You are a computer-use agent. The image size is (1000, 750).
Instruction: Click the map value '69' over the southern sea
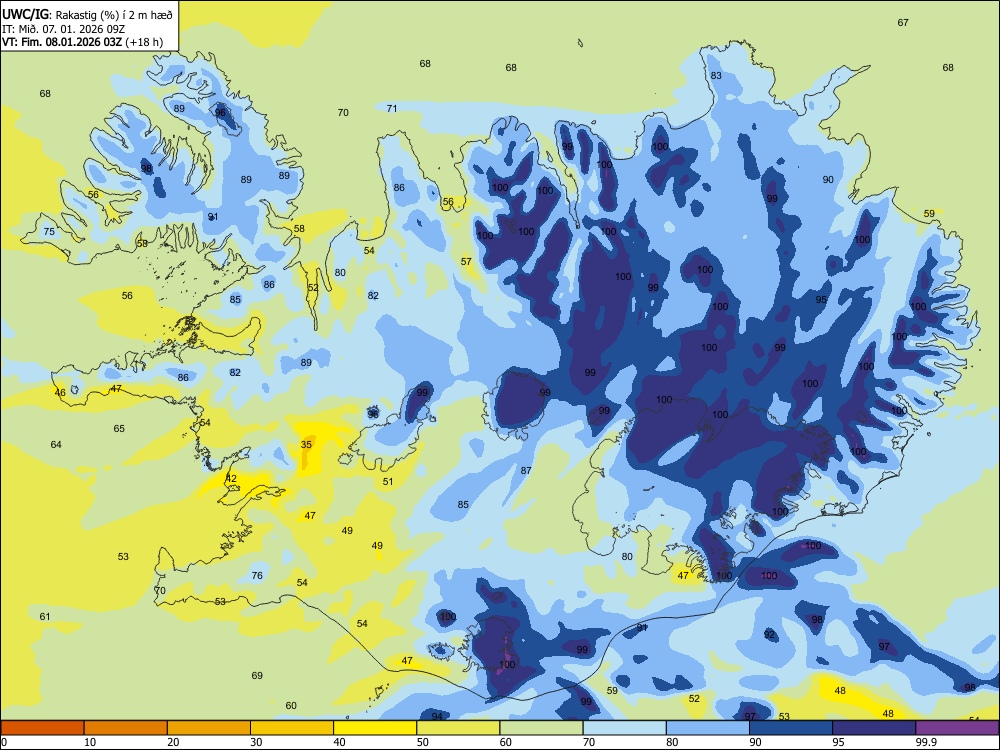coord(257,675)
